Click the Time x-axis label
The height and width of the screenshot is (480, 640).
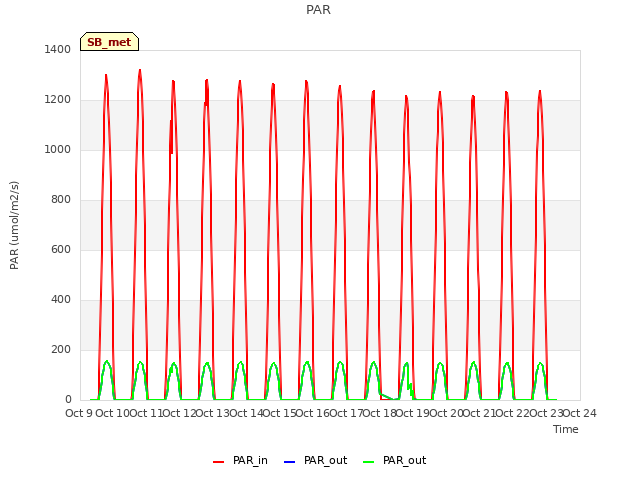(x=566, y=429)
